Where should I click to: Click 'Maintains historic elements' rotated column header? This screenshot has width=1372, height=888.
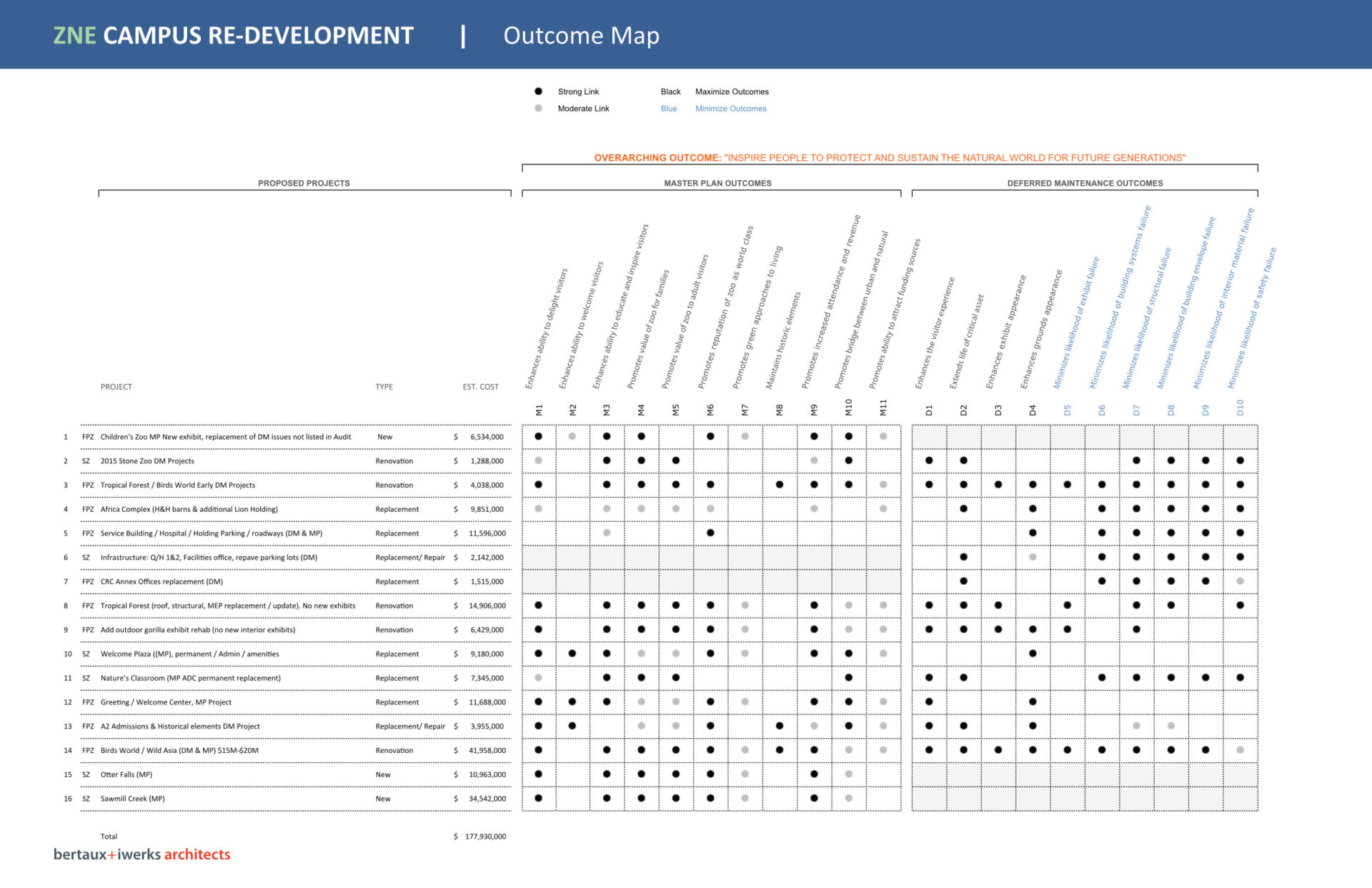tap(783, 340)
